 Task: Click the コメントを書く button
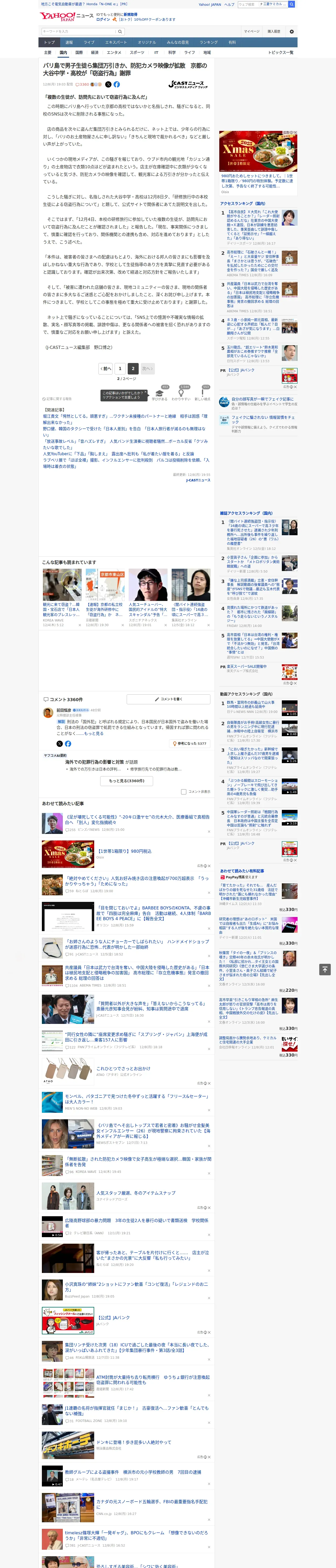pos(168,699)
